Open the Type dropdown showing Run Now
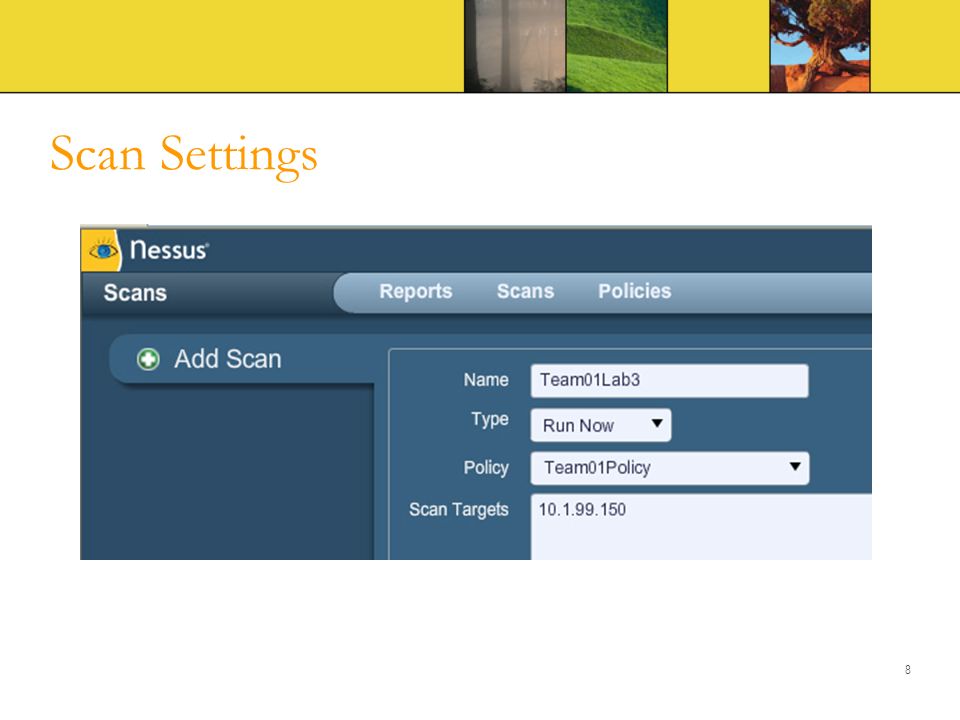The height and width of the screenshot is (720, 960). tap(601, 426)
